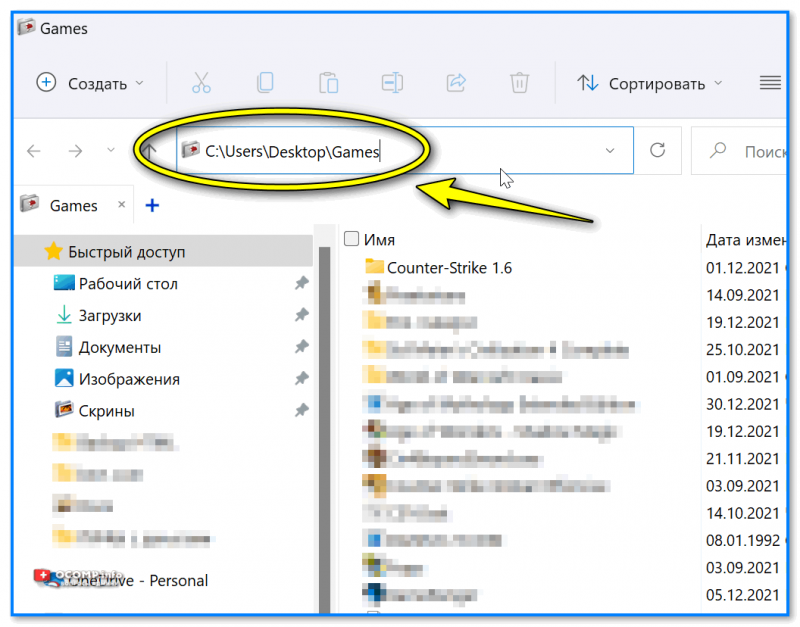
Task: Click the Delete trash can icon
Action: pos(519,83)
